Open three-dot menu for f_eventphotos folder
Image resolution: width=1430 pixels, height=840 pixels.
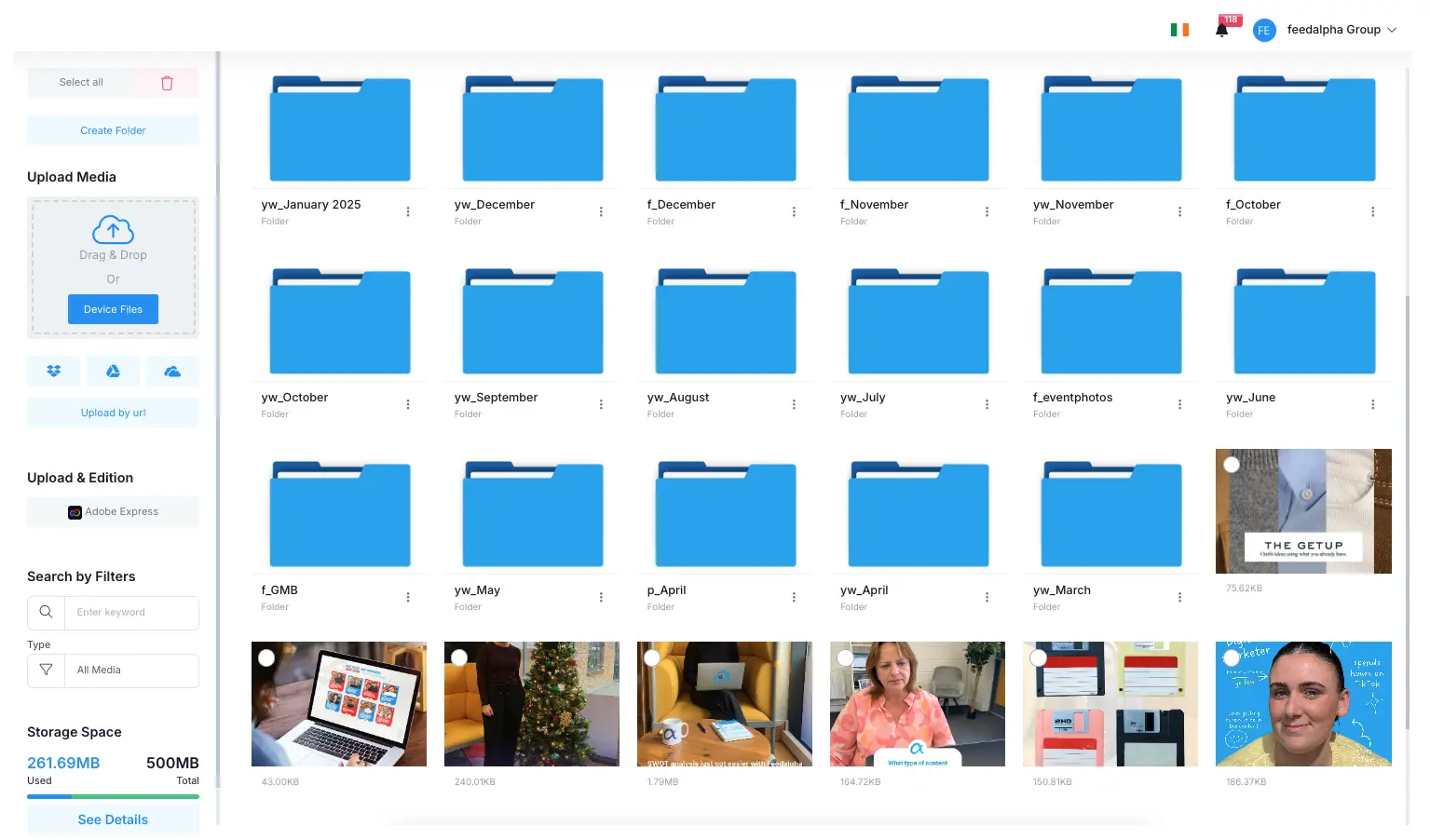(x=1179, y=405)
